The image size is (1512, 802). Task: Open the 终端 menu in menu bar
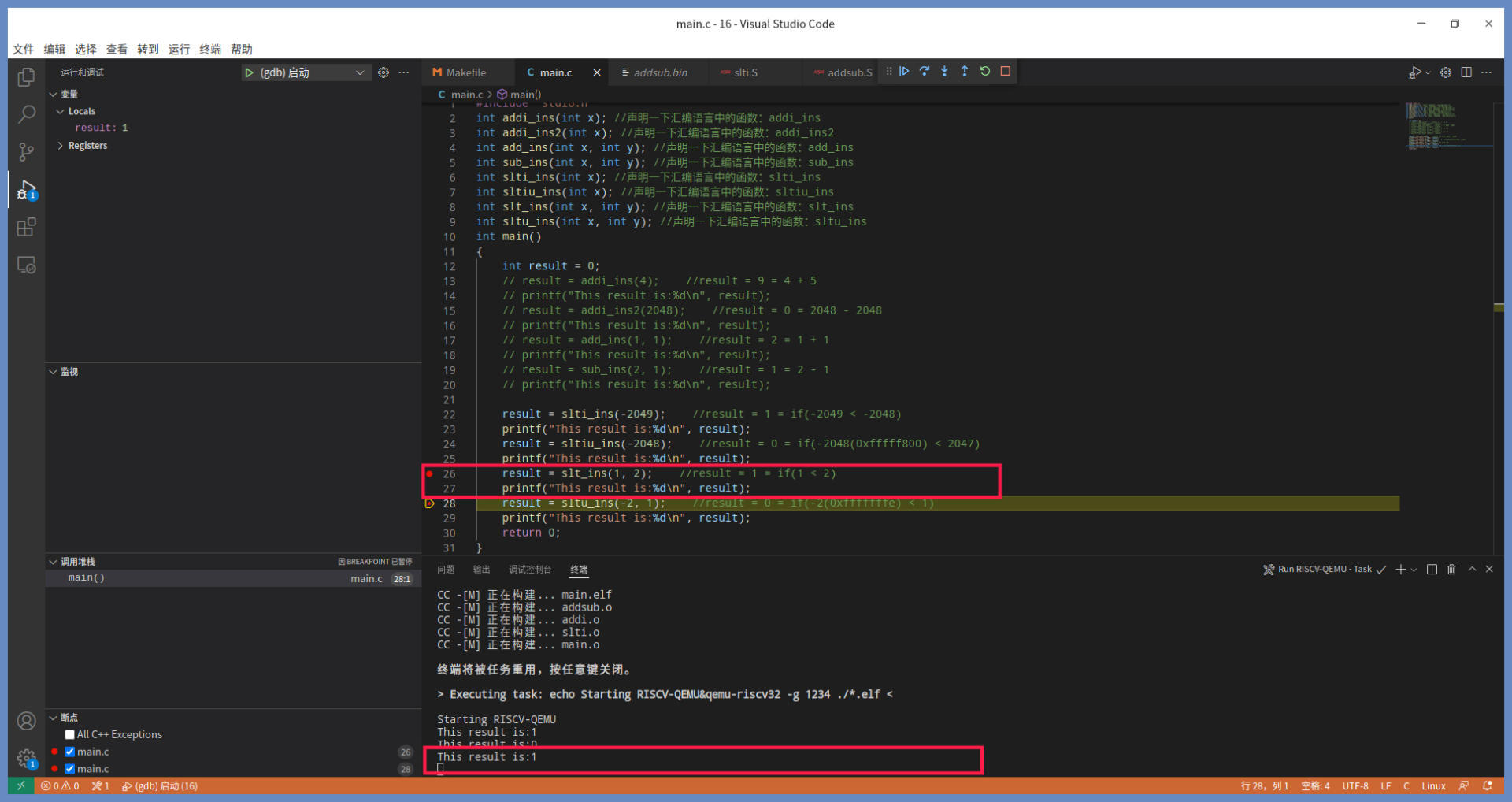coord(210,49)
